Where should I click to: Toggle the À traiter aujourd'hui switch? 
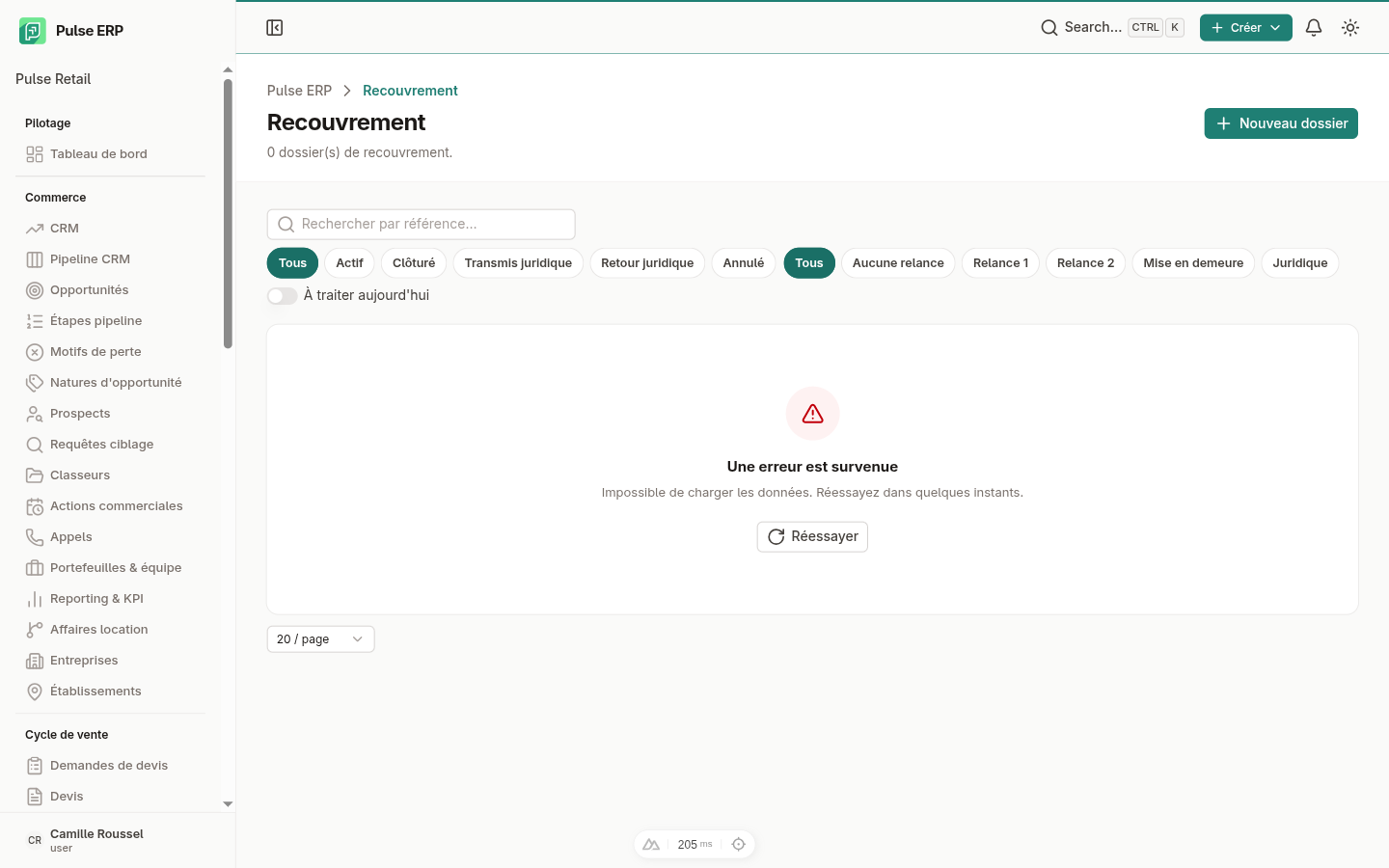point(283,296)
